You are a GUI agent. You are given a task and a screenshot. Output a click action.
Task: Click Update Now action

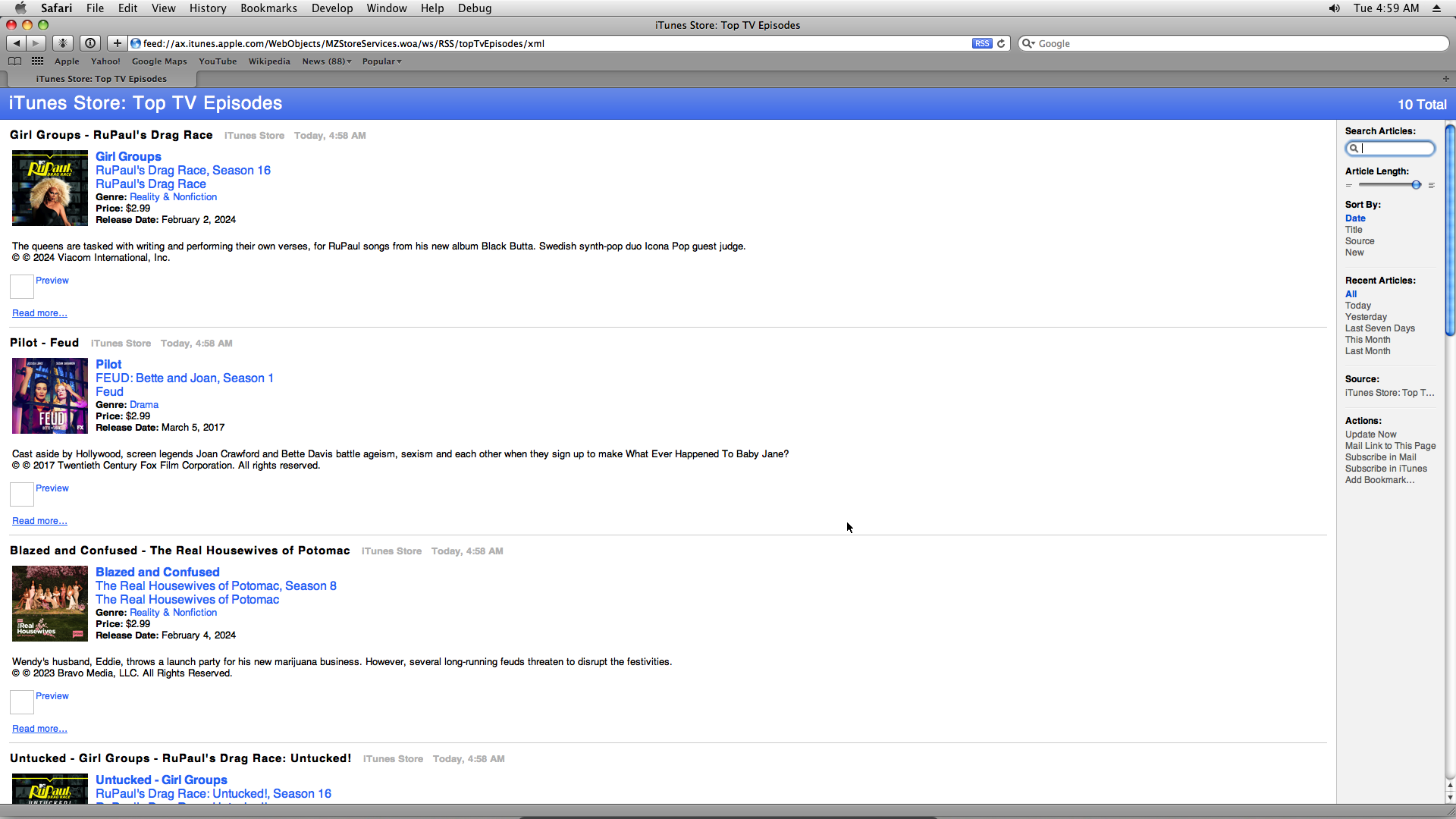[x=1371, y=435]
